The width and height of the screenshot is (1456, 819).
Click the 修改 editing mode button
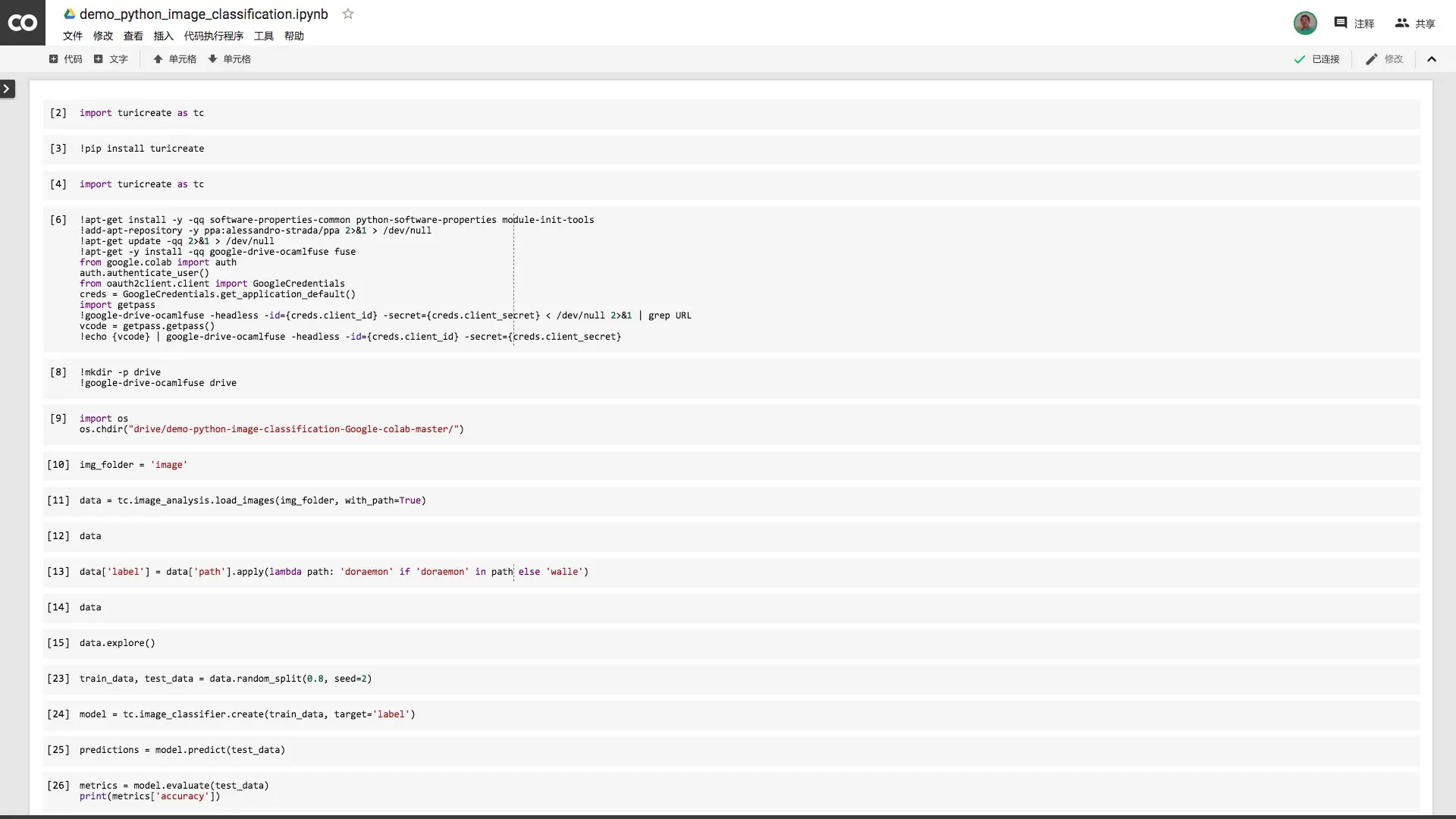click(1385, 59)
